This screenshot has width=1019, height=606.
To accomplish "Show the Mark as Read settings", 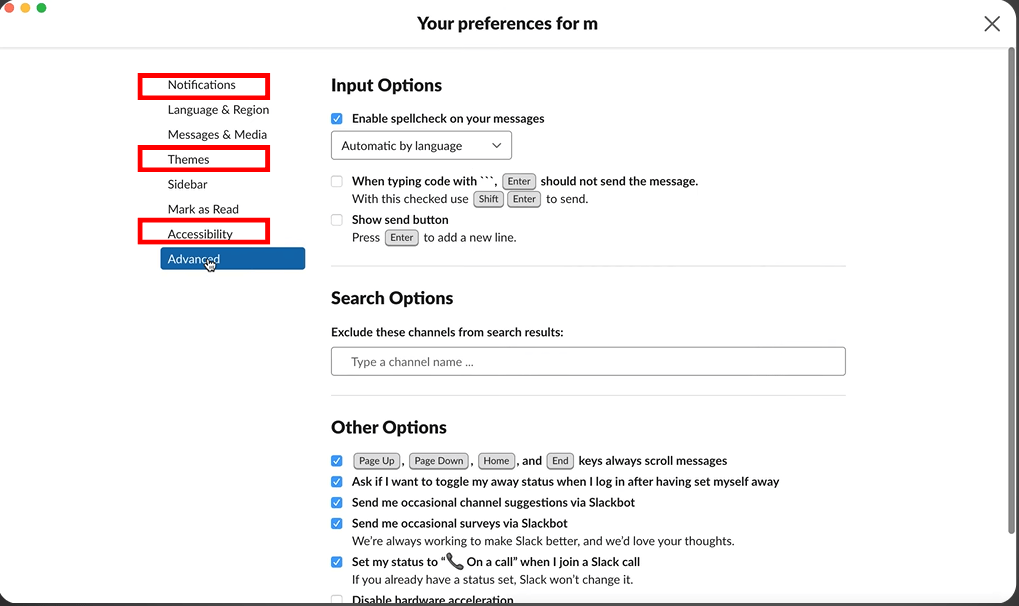I will [x=203, y=210].
